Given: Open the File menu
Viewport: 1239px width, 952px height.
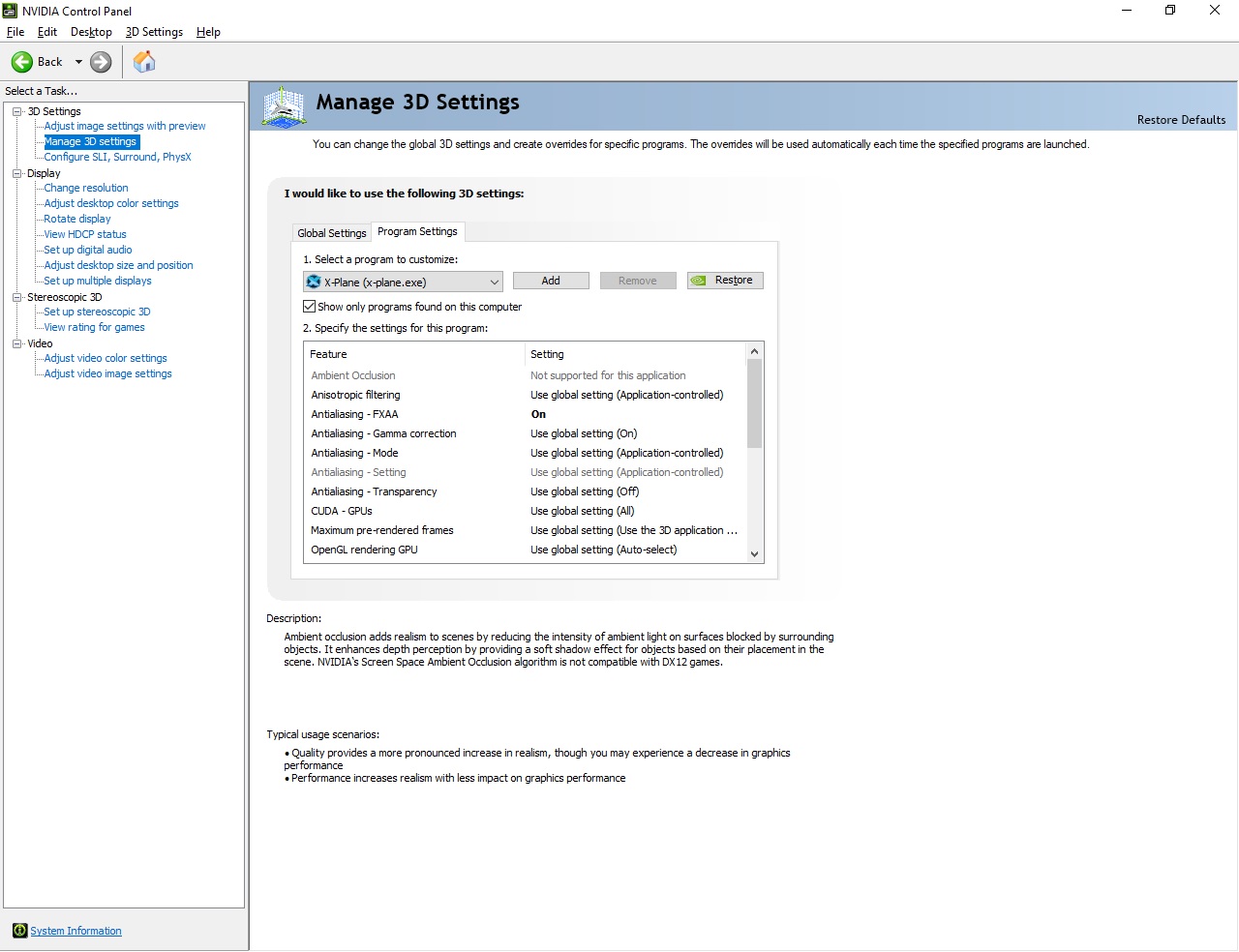Looking at the screenshot, I should [x=15, y=32].
